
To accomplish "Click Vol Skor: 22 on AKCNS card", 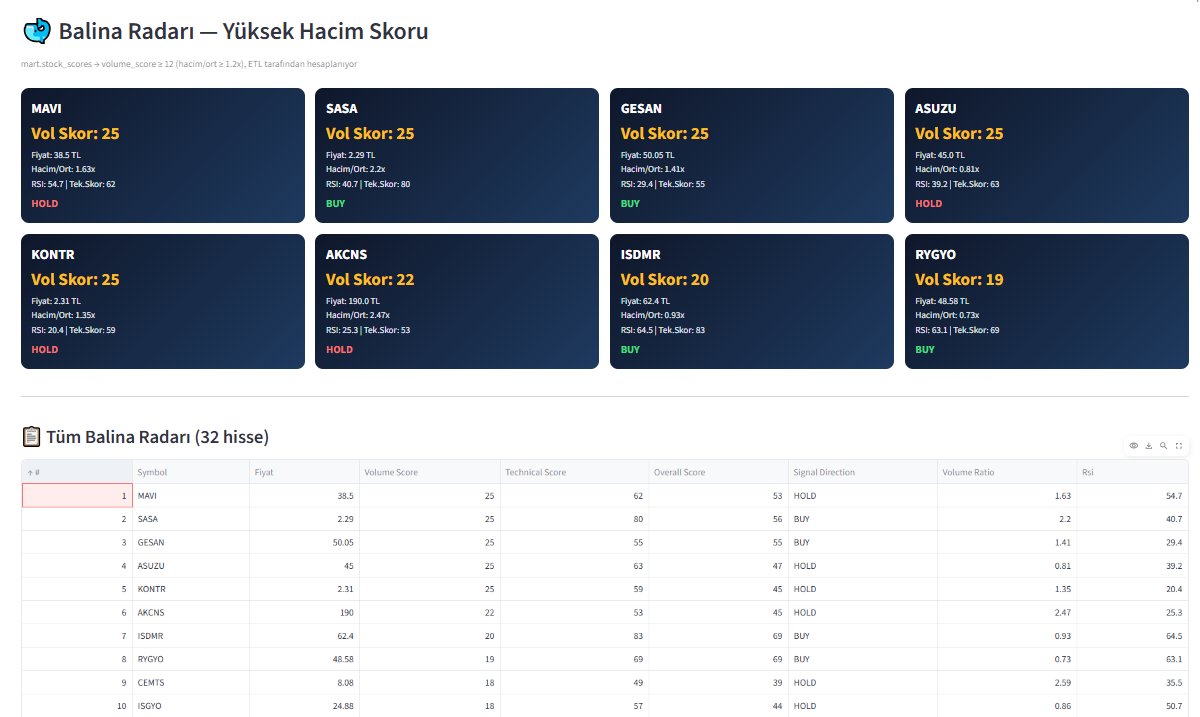I will pyautogui.click(x=370, y=279).
